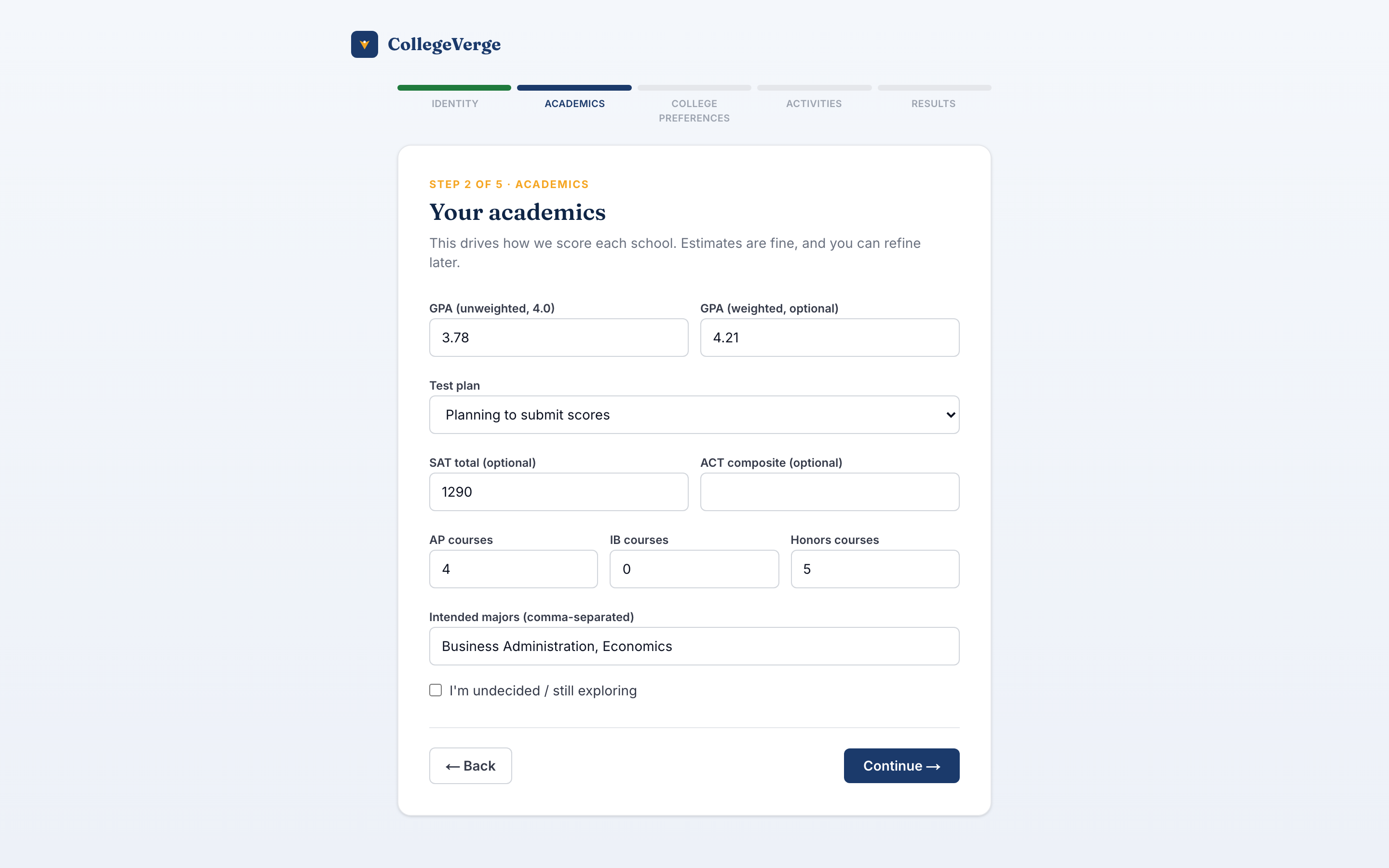Open the Test plan dropdown
Image resolution: width=1389 pixels, height=868 pixels.
pos(694,415)
